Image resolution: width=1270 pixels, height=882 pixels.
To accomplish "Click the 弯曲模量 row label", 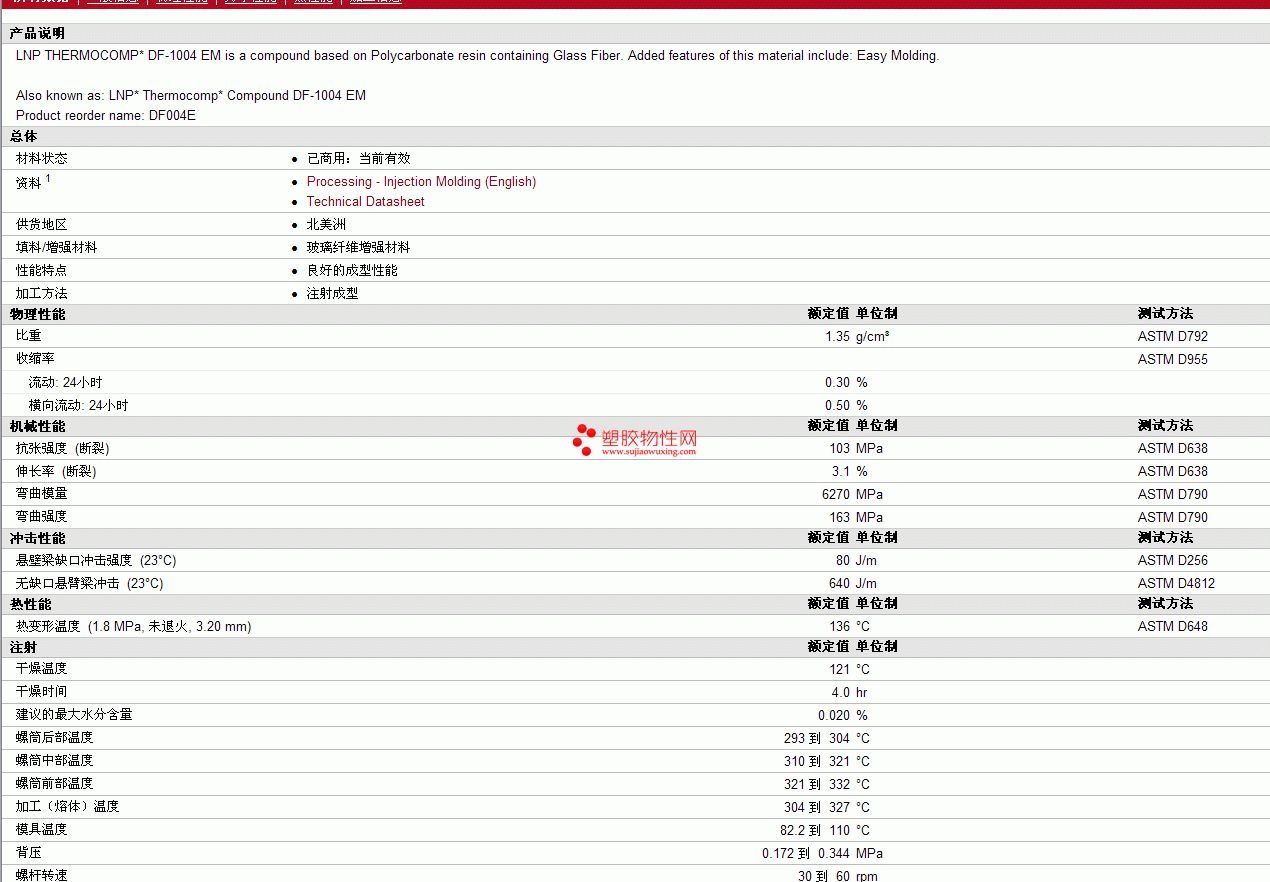I will 42,494.
